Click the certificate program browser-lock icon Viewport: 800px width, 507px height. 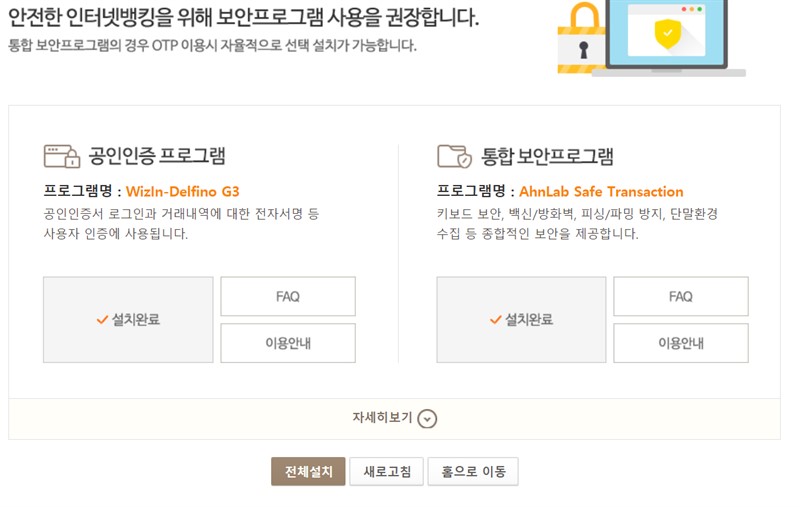(62, 156)
